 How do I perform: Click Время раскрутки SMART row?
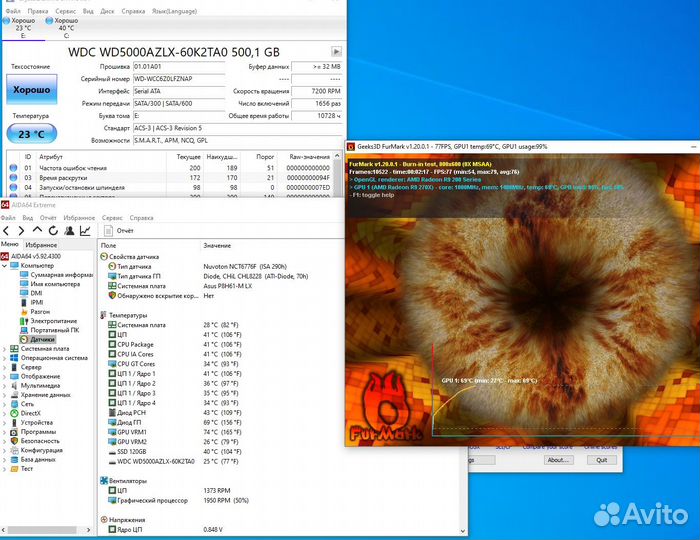(x=170, y=178)
